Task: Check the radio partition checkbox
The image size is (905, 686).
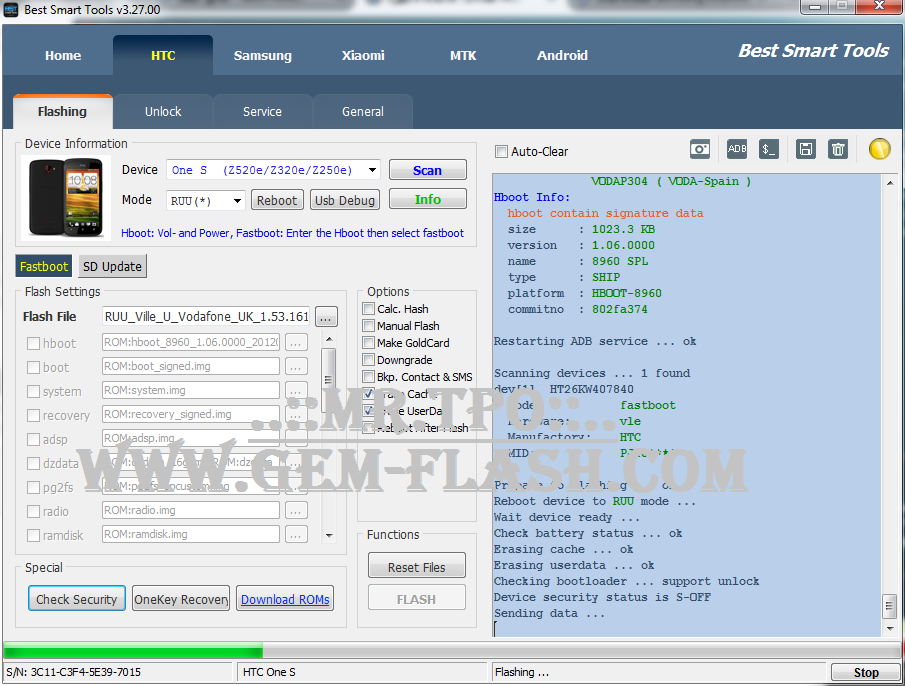Action: pyautogui.click(x=33, y=512)
